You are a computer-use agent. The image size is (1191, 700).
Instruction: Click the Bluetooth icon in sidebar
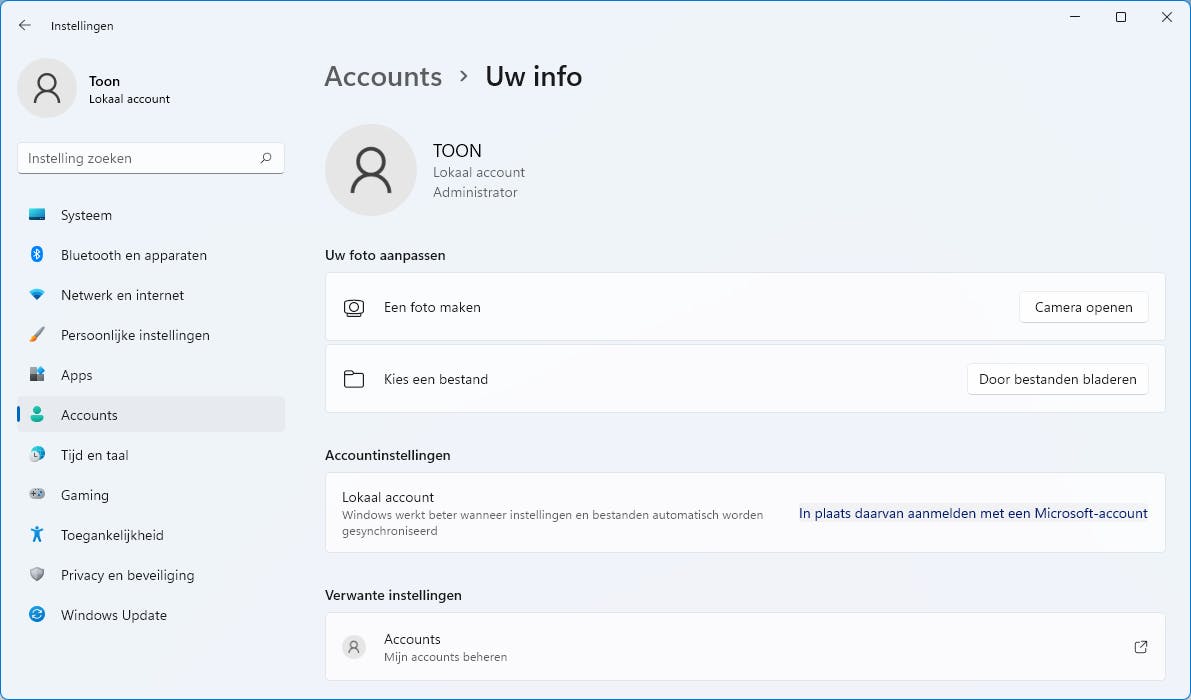[37, 255]
